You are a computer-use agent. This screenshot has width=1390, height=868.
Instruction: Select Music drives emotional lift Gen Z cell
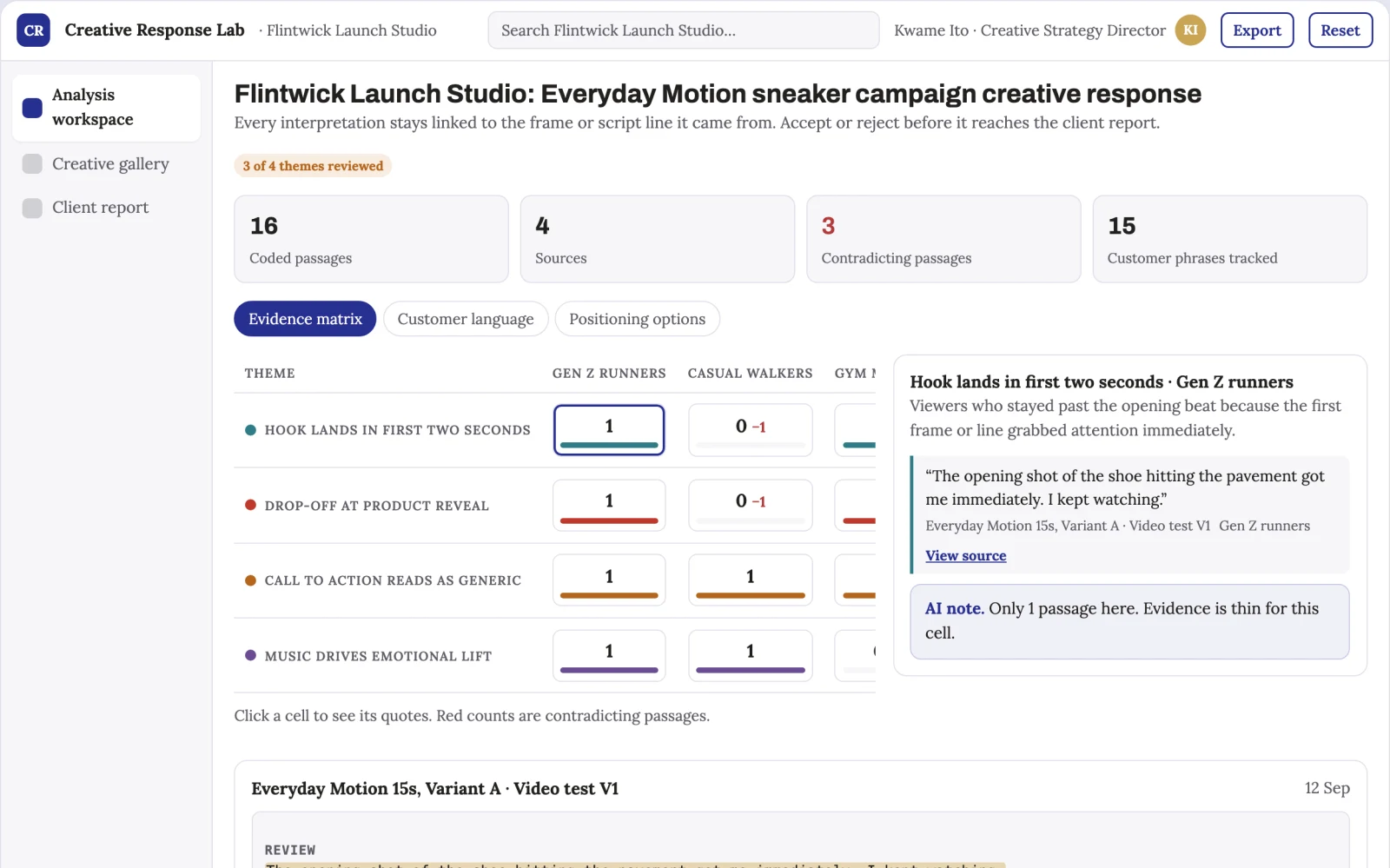click(x=609, y=656)
